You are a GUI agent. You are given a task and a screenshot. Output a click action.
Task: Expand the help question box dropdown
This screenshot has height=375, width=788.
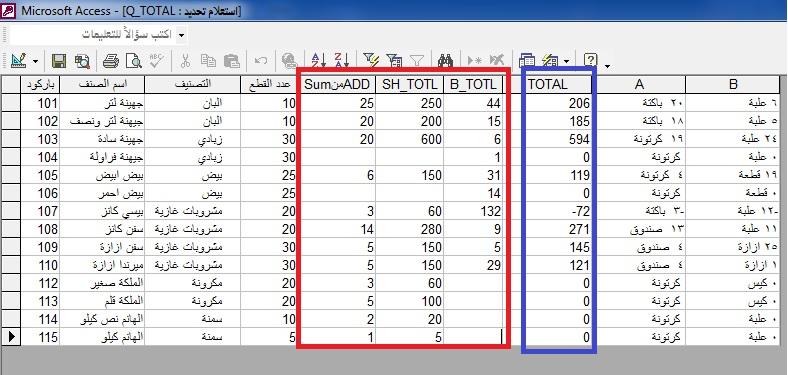[x=181, y=35]
